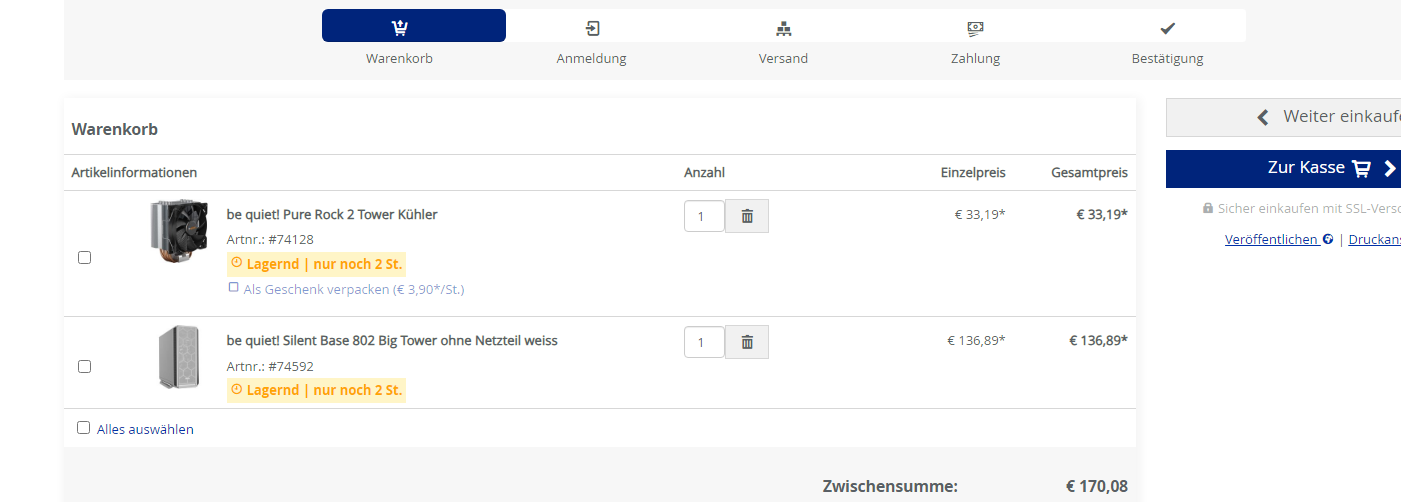Click the Alles auswählen label text
Screen dimensions: 1401x502
145,429
